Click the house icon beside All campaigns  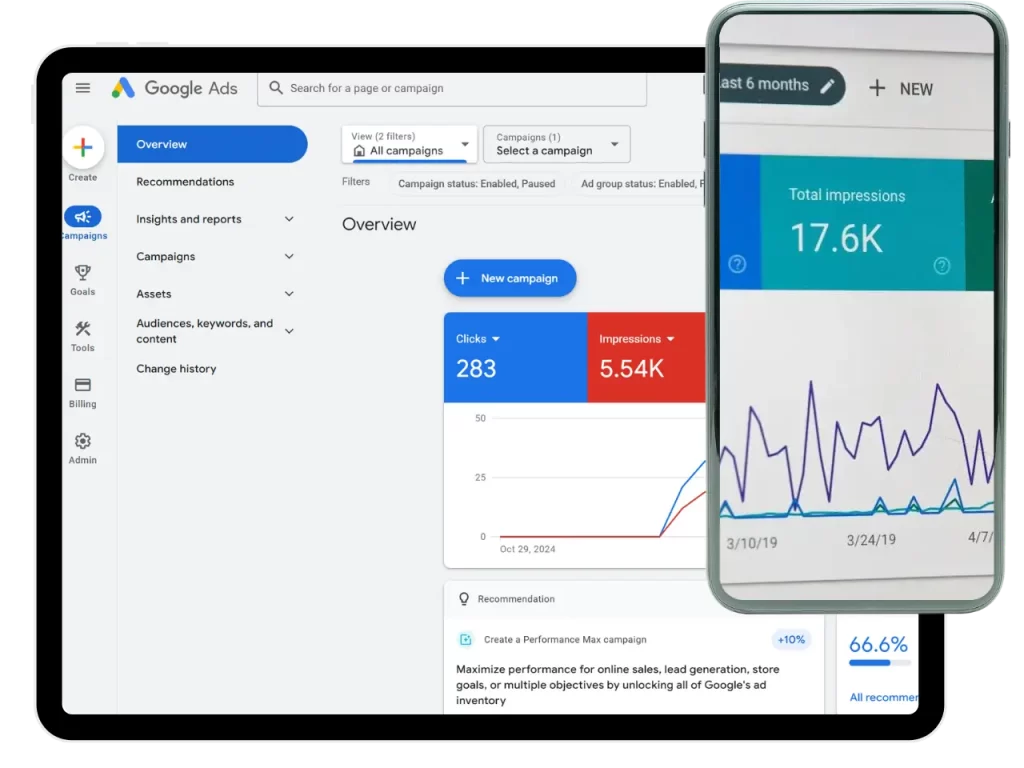click(x=359, y=151)
